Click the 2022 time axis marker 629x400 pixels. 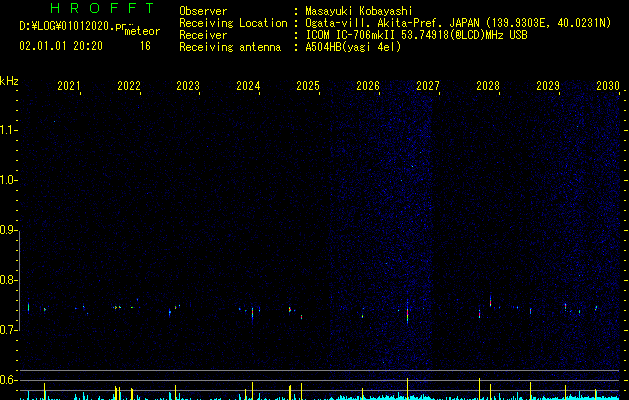(x=129, y=85)
